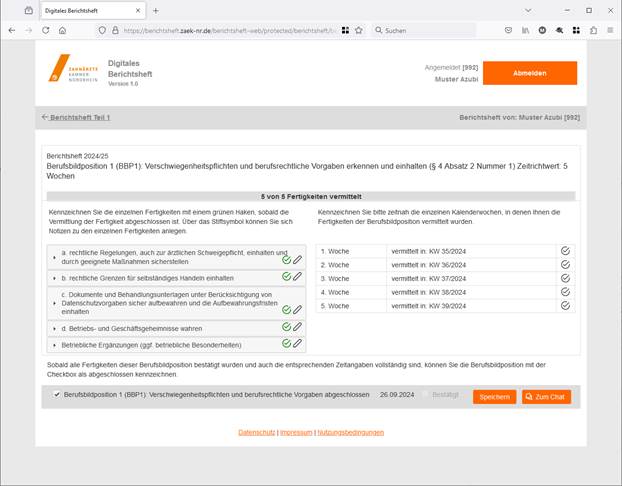Go to browser home page
The height and width of the screenshot is (486, 622).
click(62, 30)
